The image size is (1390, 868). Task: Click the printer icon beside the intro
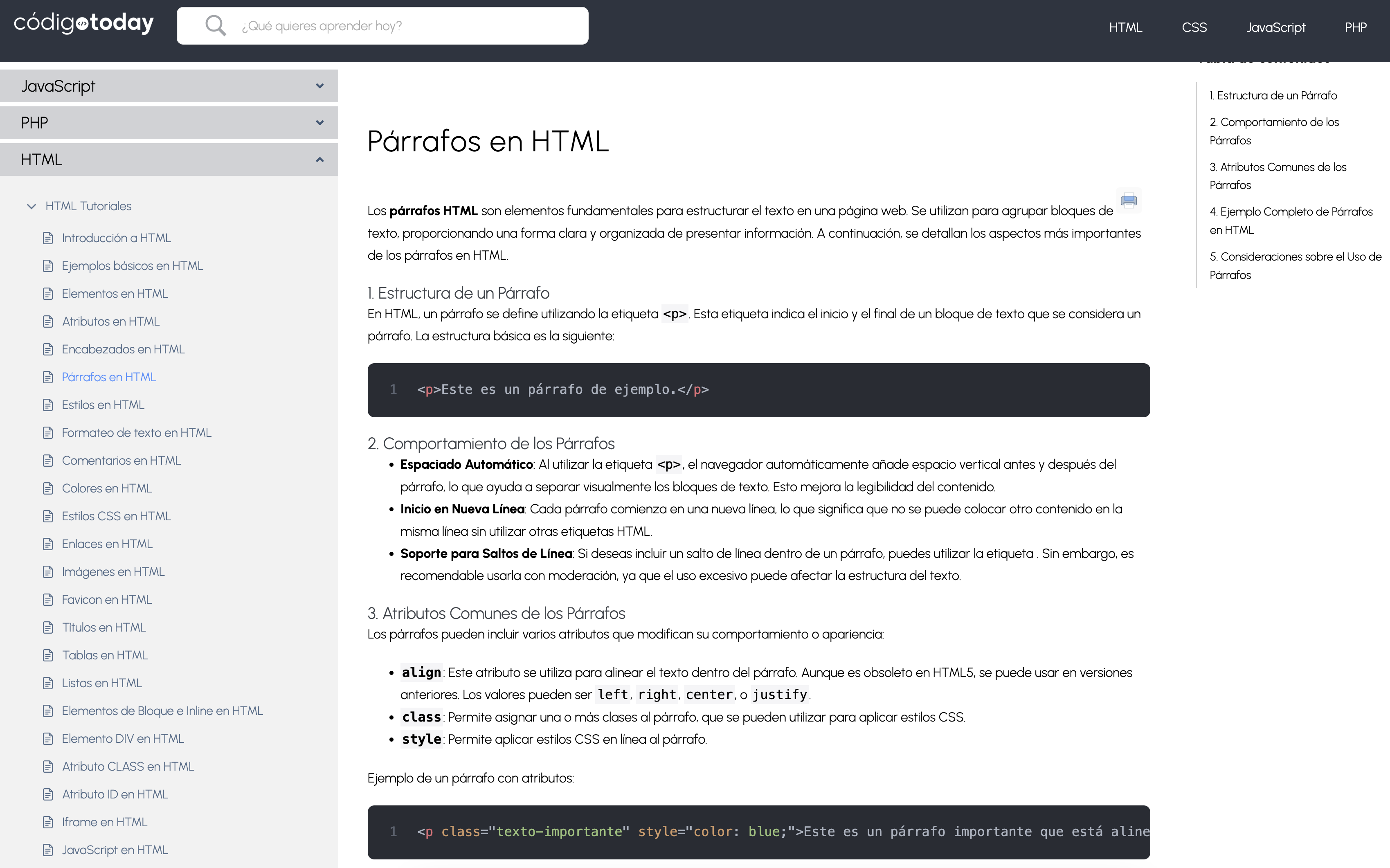tap(1129, 200)
